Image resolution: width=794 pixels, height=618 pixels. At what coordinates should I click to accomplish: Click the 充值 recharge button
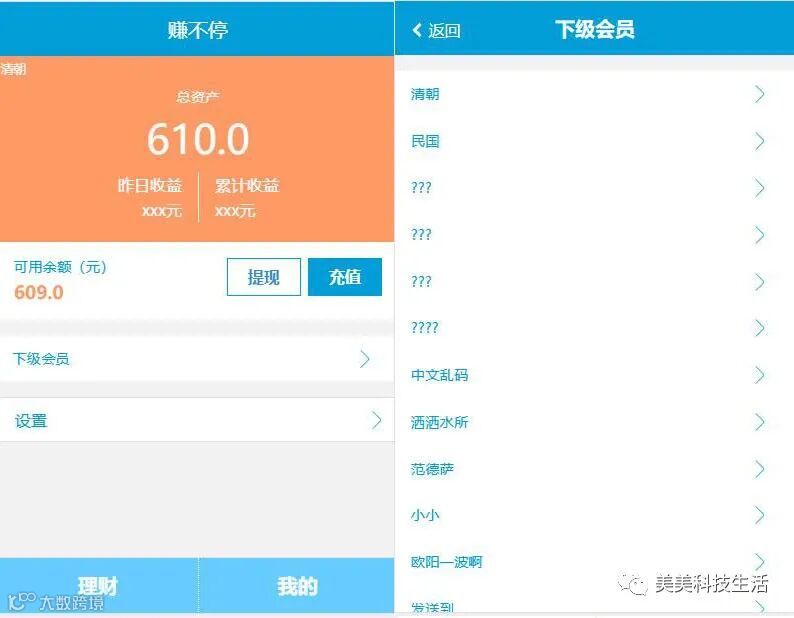(x=345, y=277)
